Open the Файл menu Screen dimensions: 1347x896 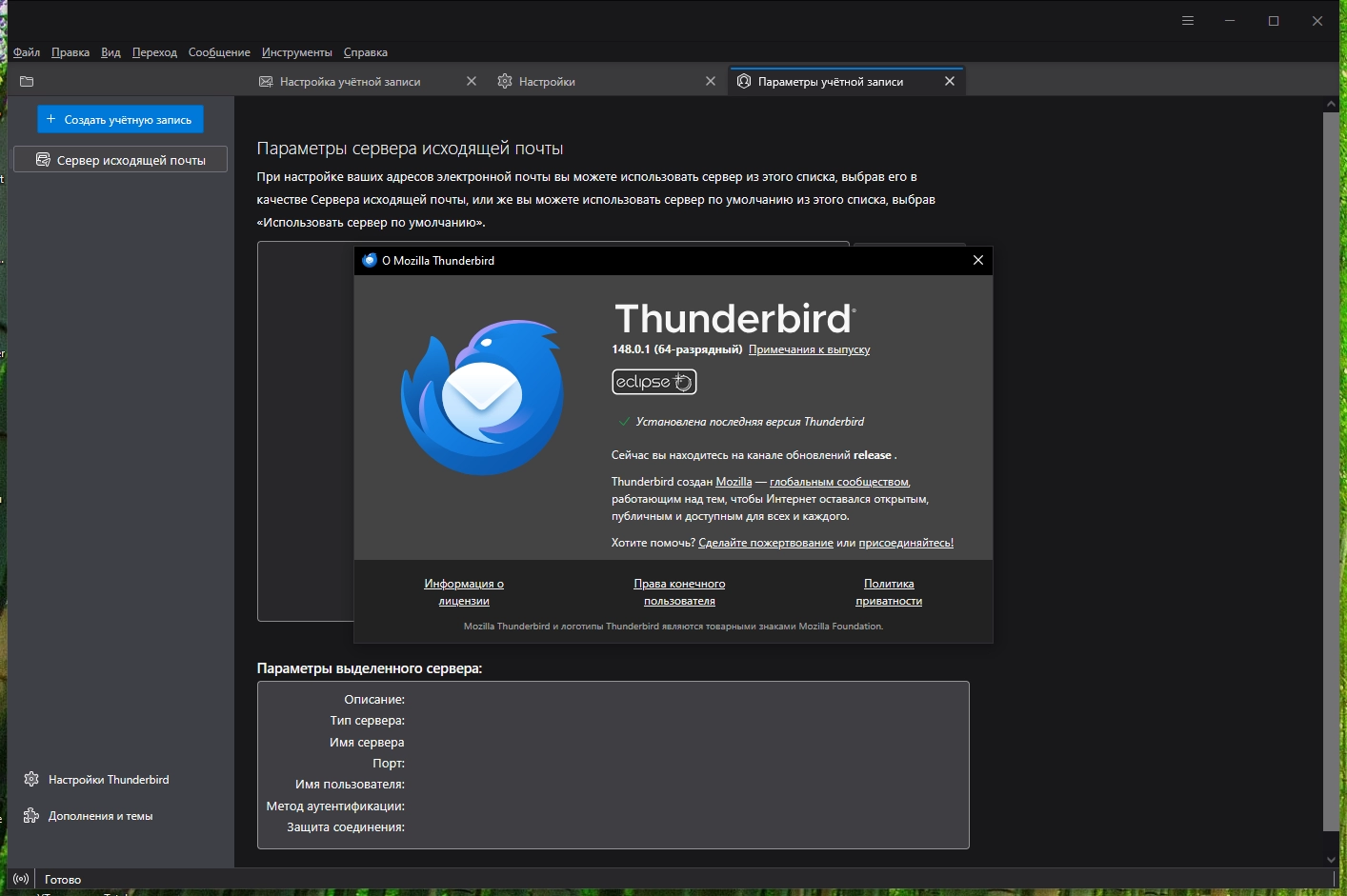(x=27, y=52)
